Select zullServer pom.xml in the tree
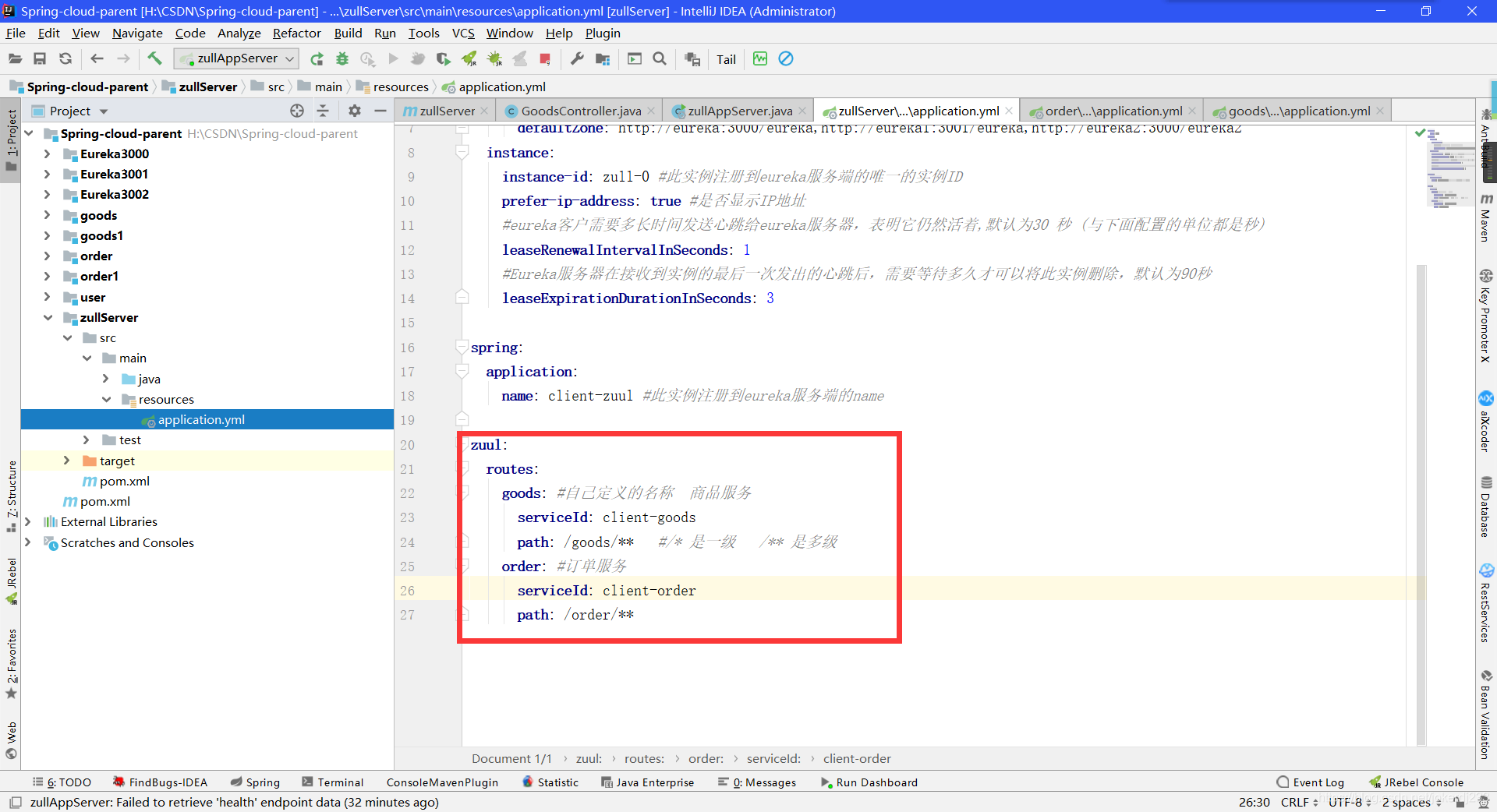1497x812 pixels. click(x=124, y=481)
